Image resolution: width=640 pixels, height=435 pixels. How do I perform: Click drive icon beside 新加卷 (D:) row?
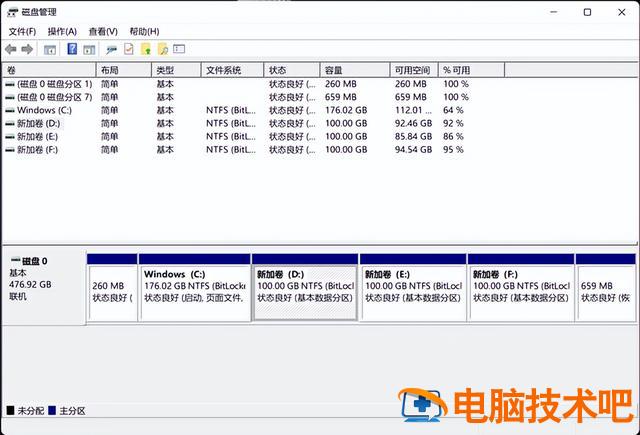pyautogui.click(x=10, y=124)
